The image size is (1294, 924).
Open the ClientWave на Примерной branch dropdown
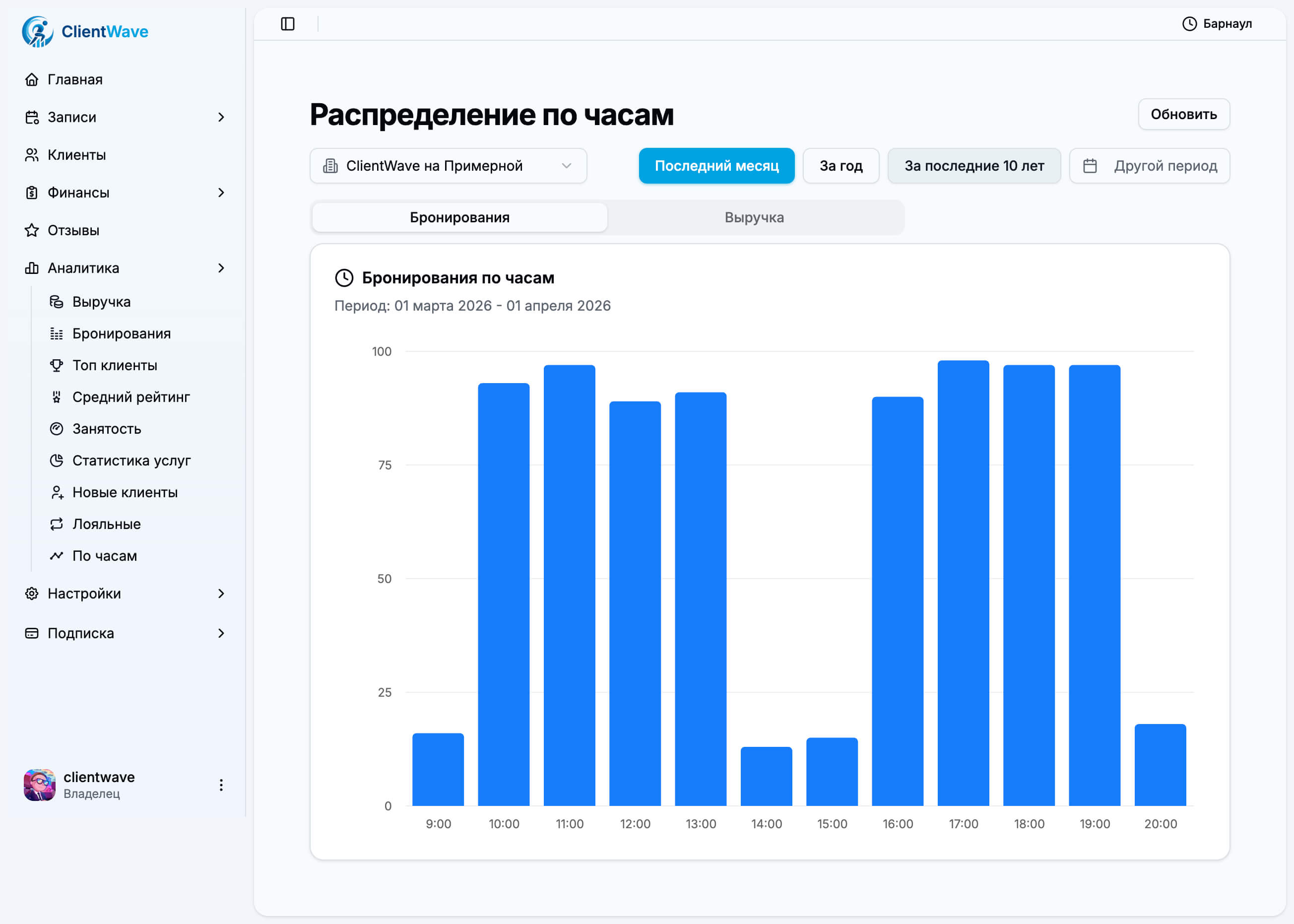(448, 166)
